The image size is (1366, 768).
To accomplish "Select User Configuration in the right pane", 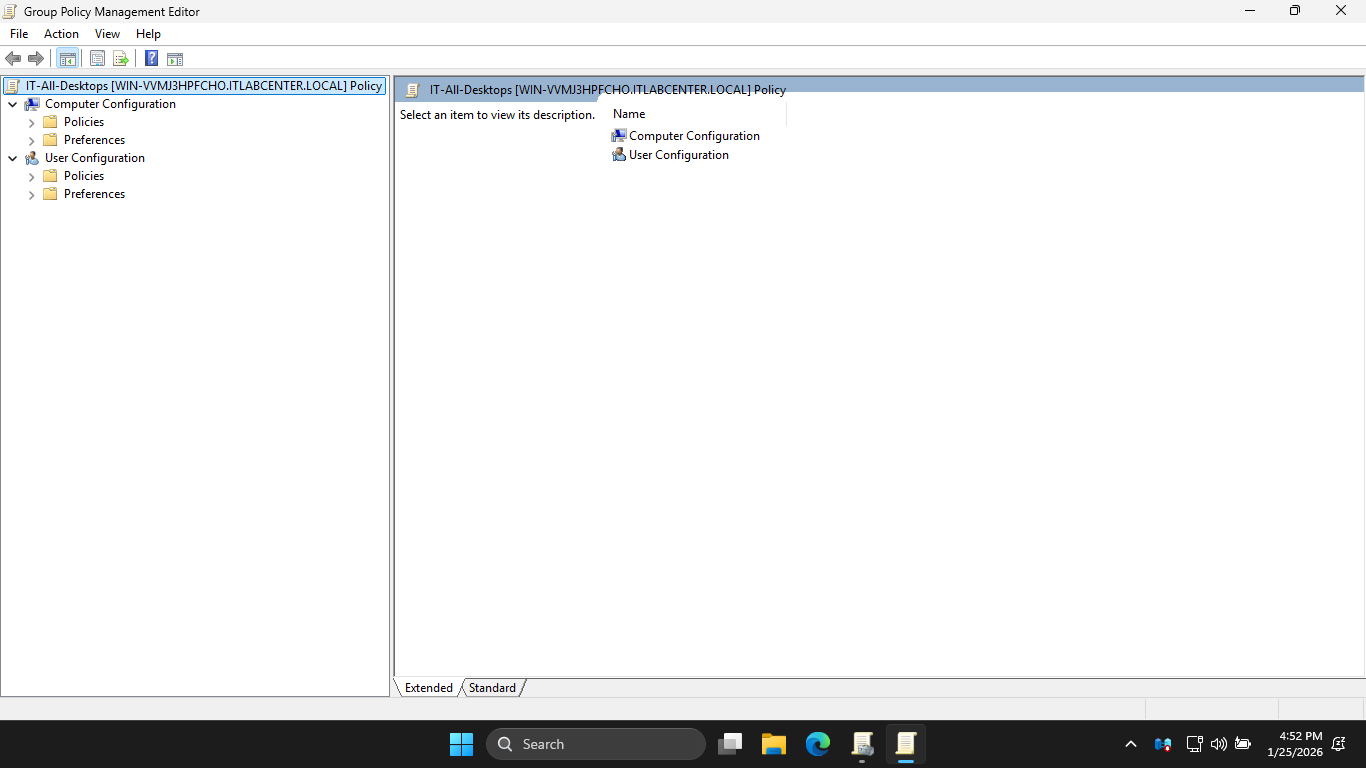I will click(x=678, y=155).
